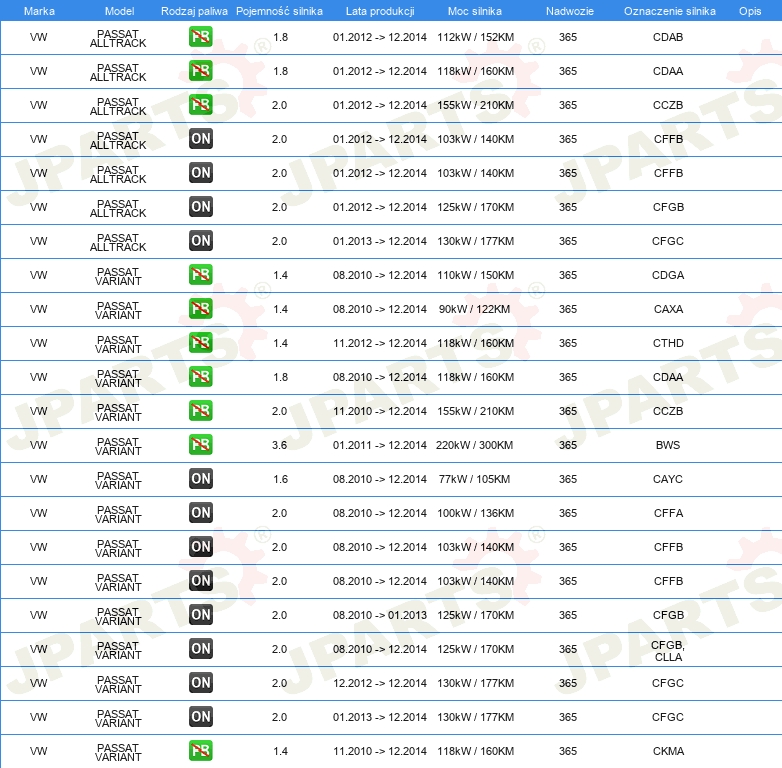This screenshot has width=782, height=768.
Task: Click engine code CFFA
Action: 668,513
